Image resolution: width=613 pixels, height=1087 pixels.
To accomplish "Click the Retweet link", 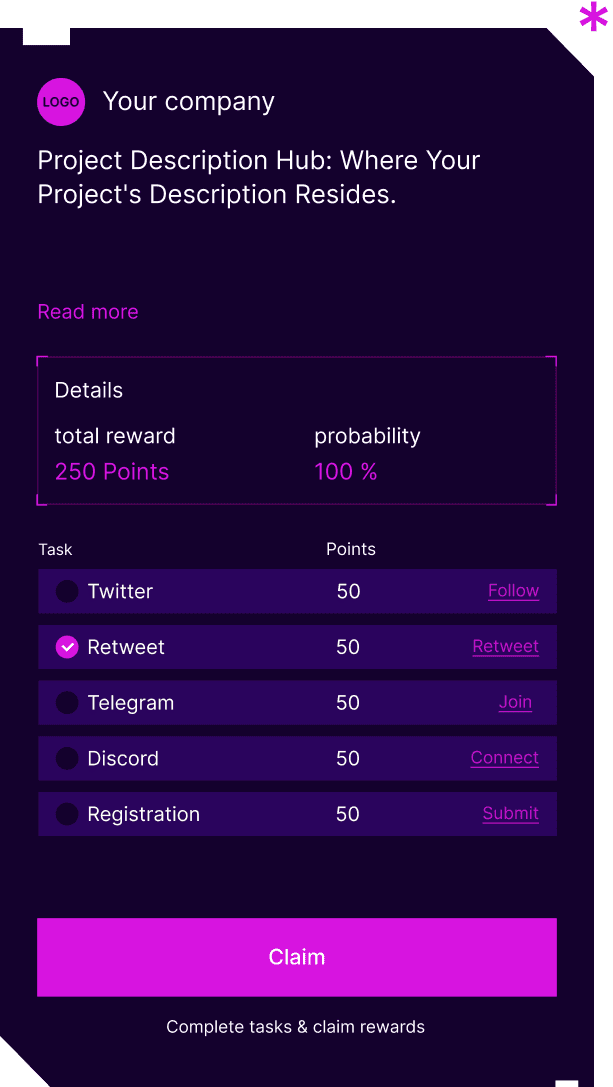I will (x=505, y=647).
